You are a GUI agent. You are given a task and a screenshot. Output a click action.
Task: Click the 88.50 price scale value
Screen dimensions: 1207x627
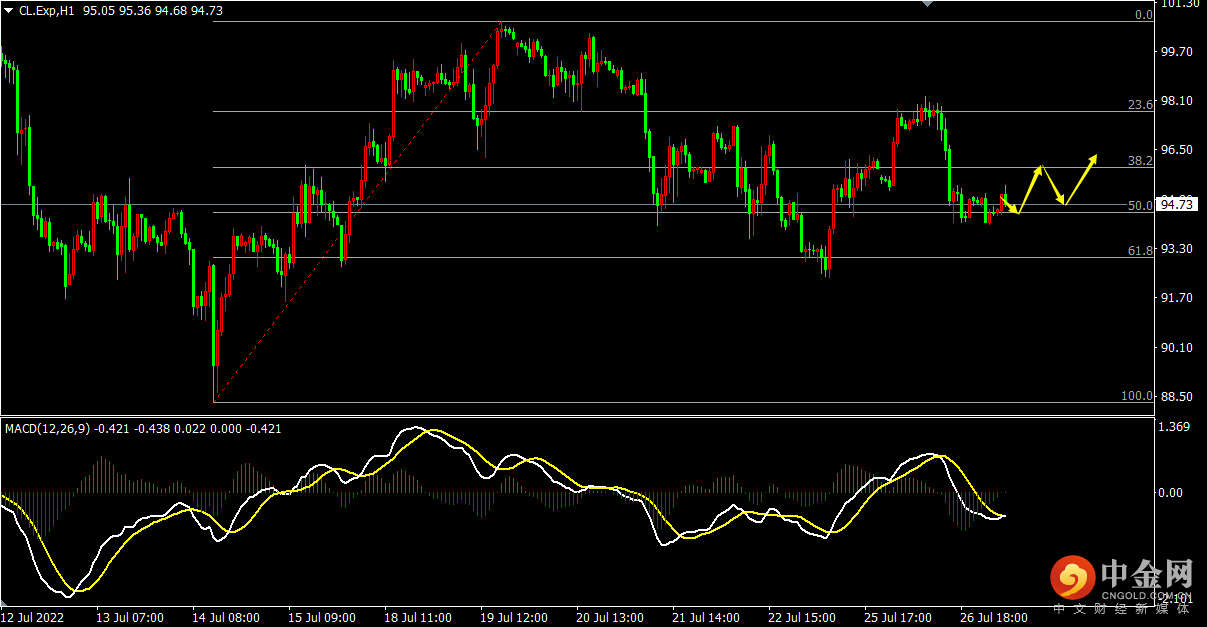click(1176, 397)
